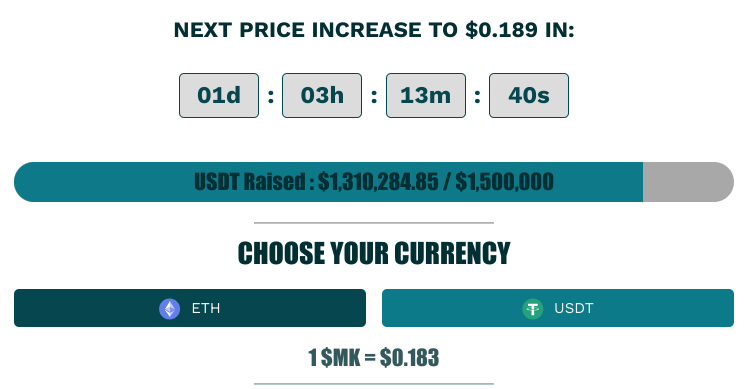Click the "1 $MK = $0.183" price text
This screenshot has width=756, height=389.
coord(374,358)
